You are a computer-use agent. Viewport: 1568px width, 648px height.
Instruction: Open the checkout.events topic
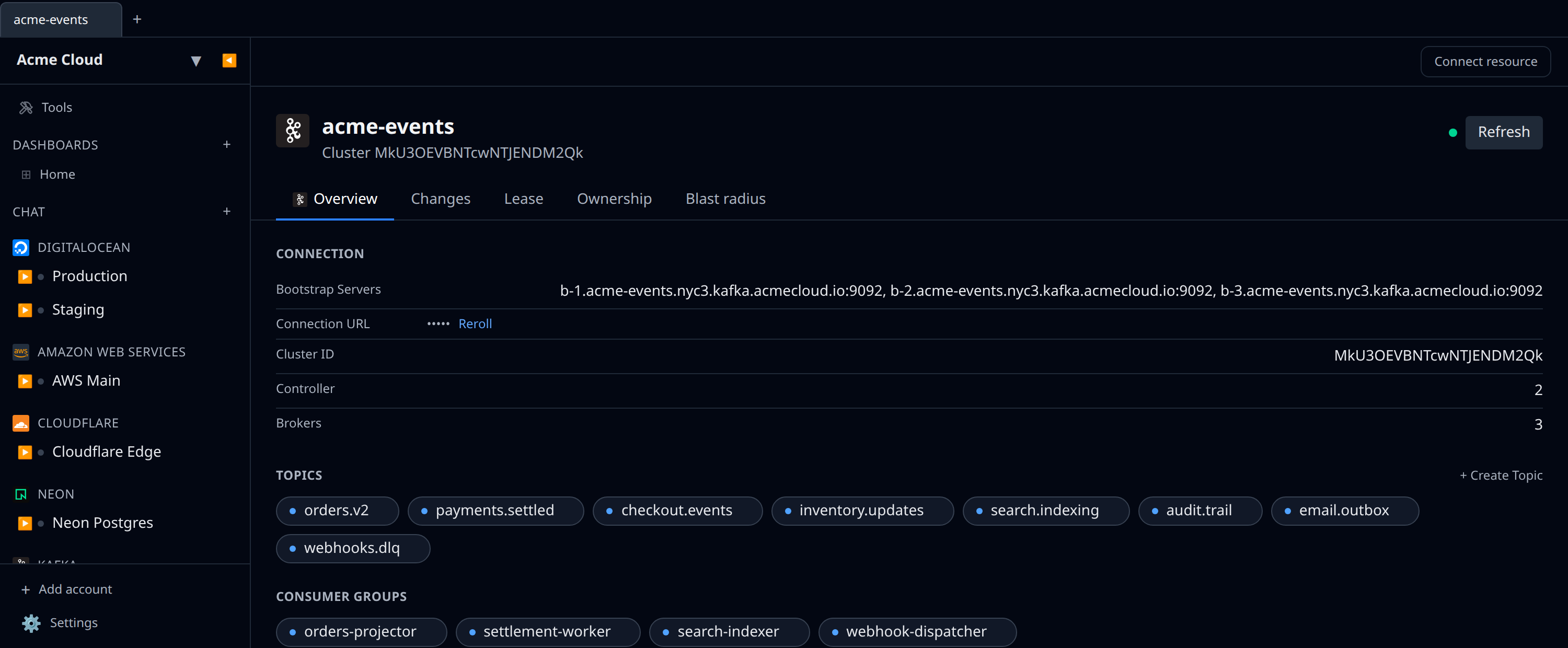pos(677,511)
